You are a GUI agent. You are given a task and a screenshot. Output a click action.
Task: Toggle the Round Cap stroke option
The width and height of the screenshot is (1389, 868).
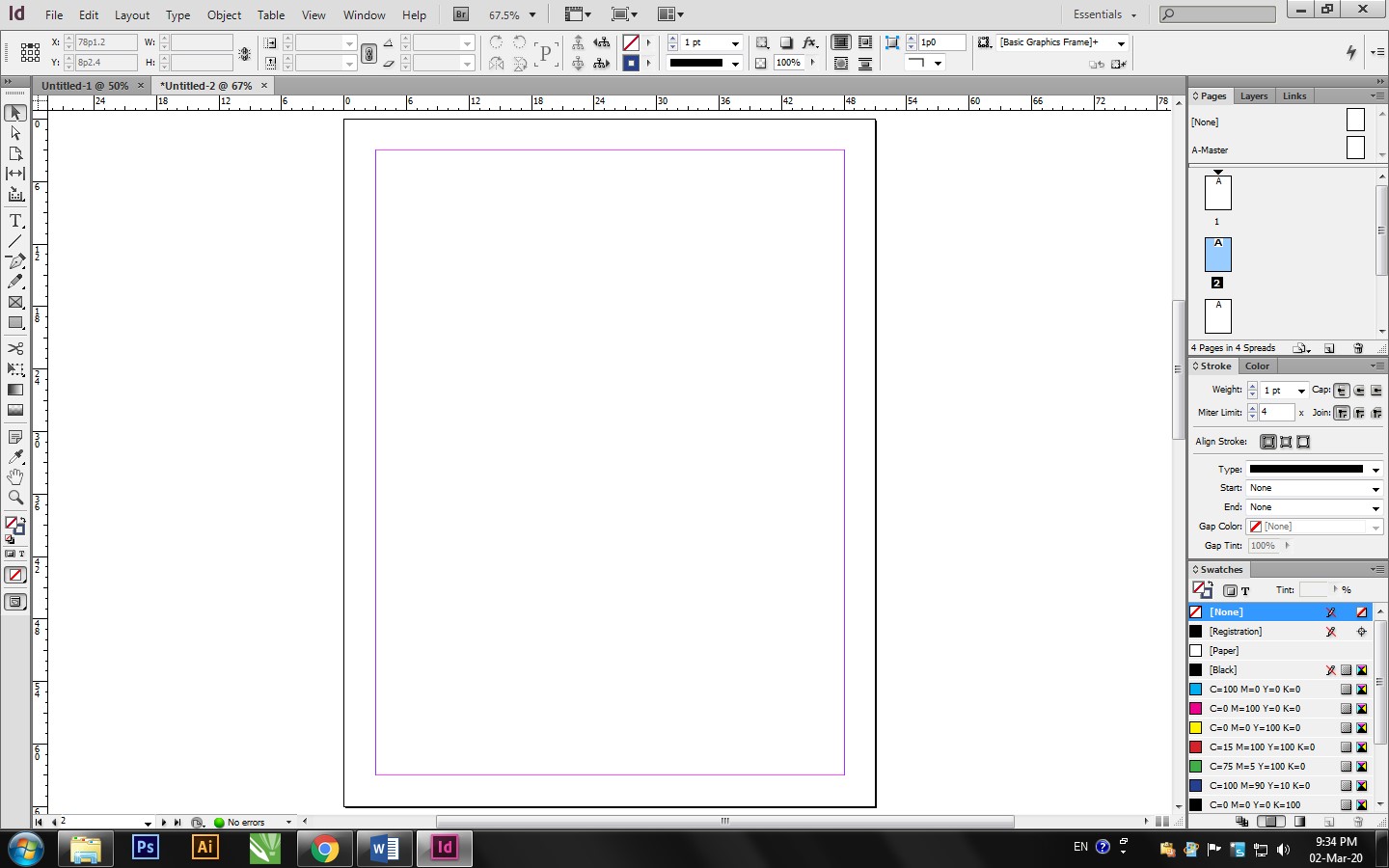(1359, 391)
